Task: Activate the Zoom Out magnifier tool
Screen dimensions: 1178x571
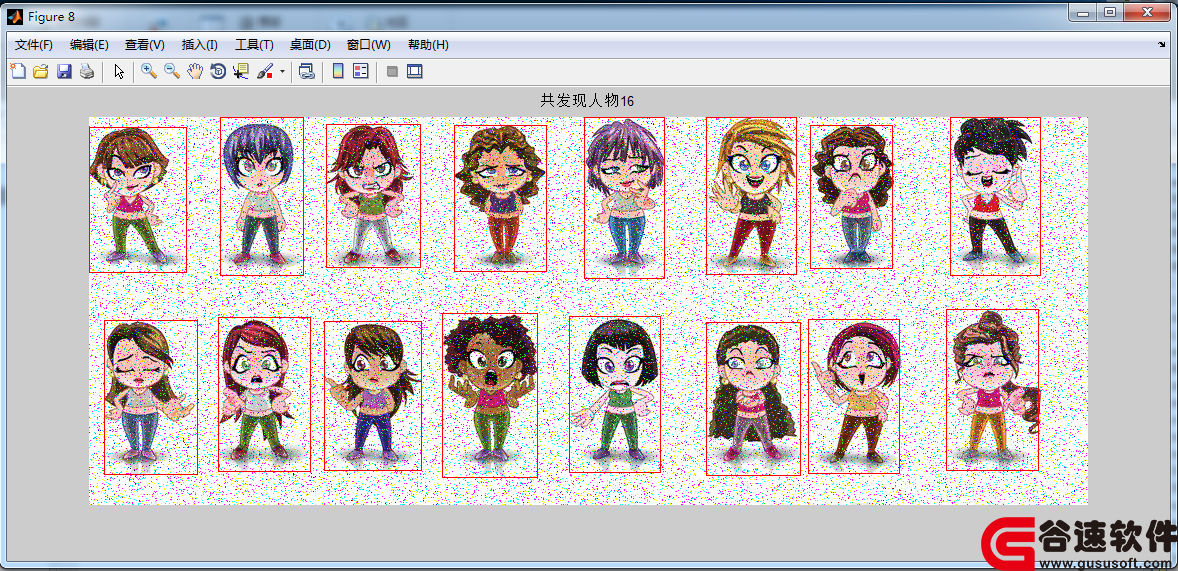Action: pyautogui.click(x=172, y=71)
